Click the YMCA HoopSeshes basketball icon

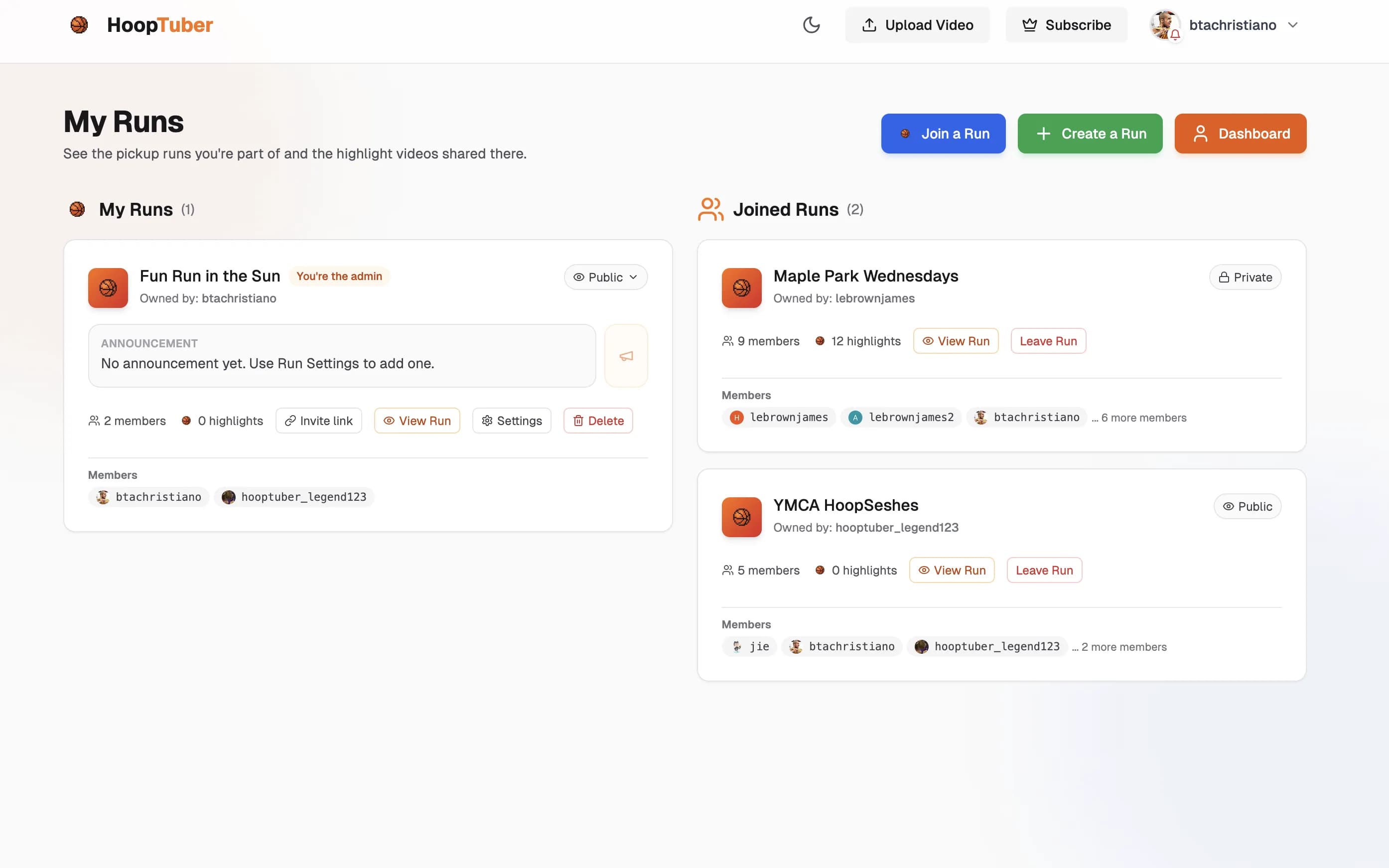pyautogui.click(x=741, y=517)
